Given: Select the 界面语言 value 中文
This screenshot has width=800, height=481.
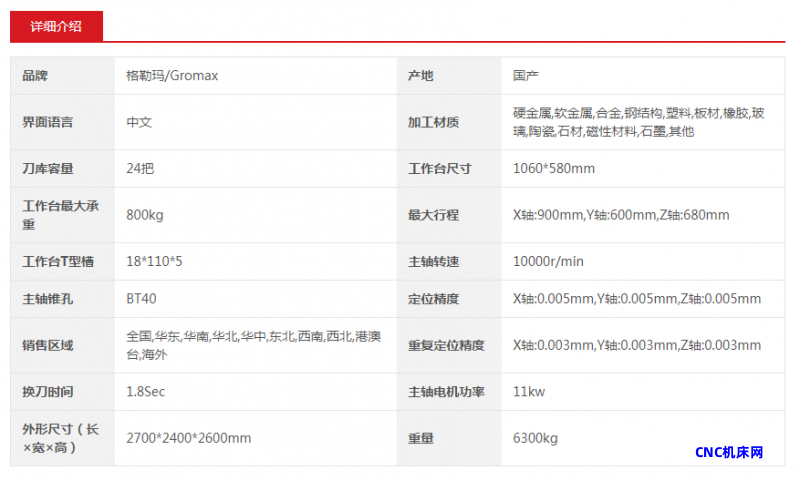Looking at the screenshot, I should click(x=139, y=122).
